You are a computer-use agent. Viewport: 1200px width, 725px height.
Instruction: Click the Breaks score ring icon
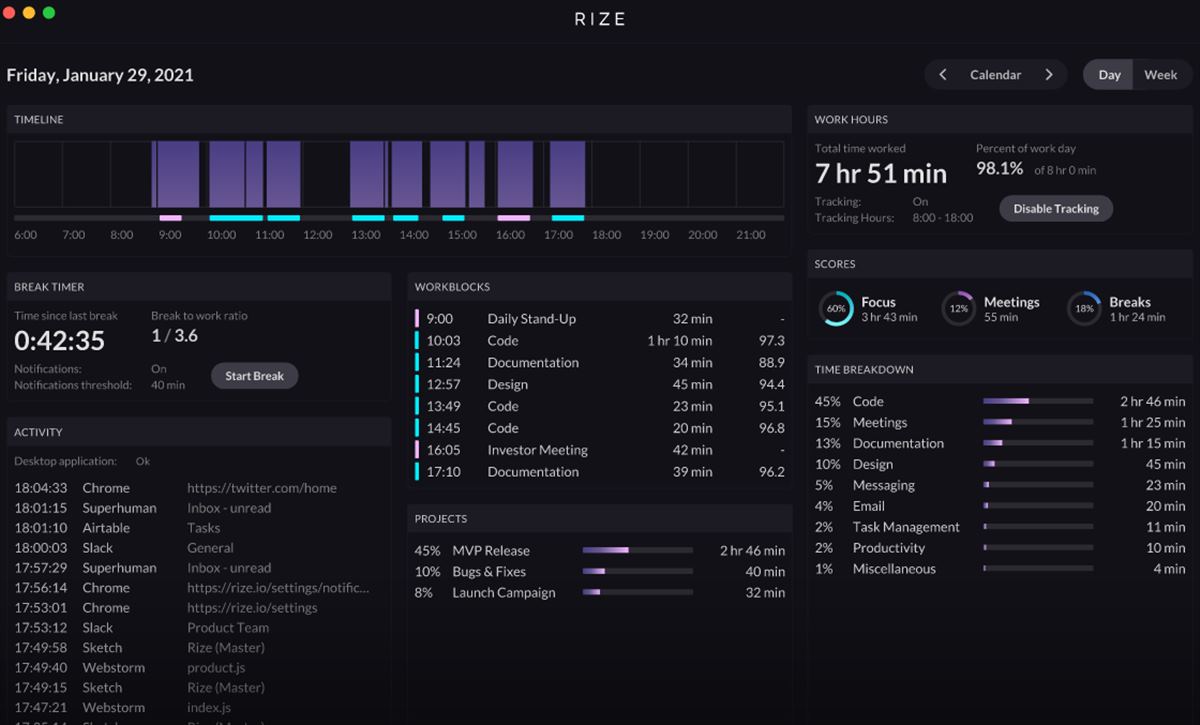1084,309
